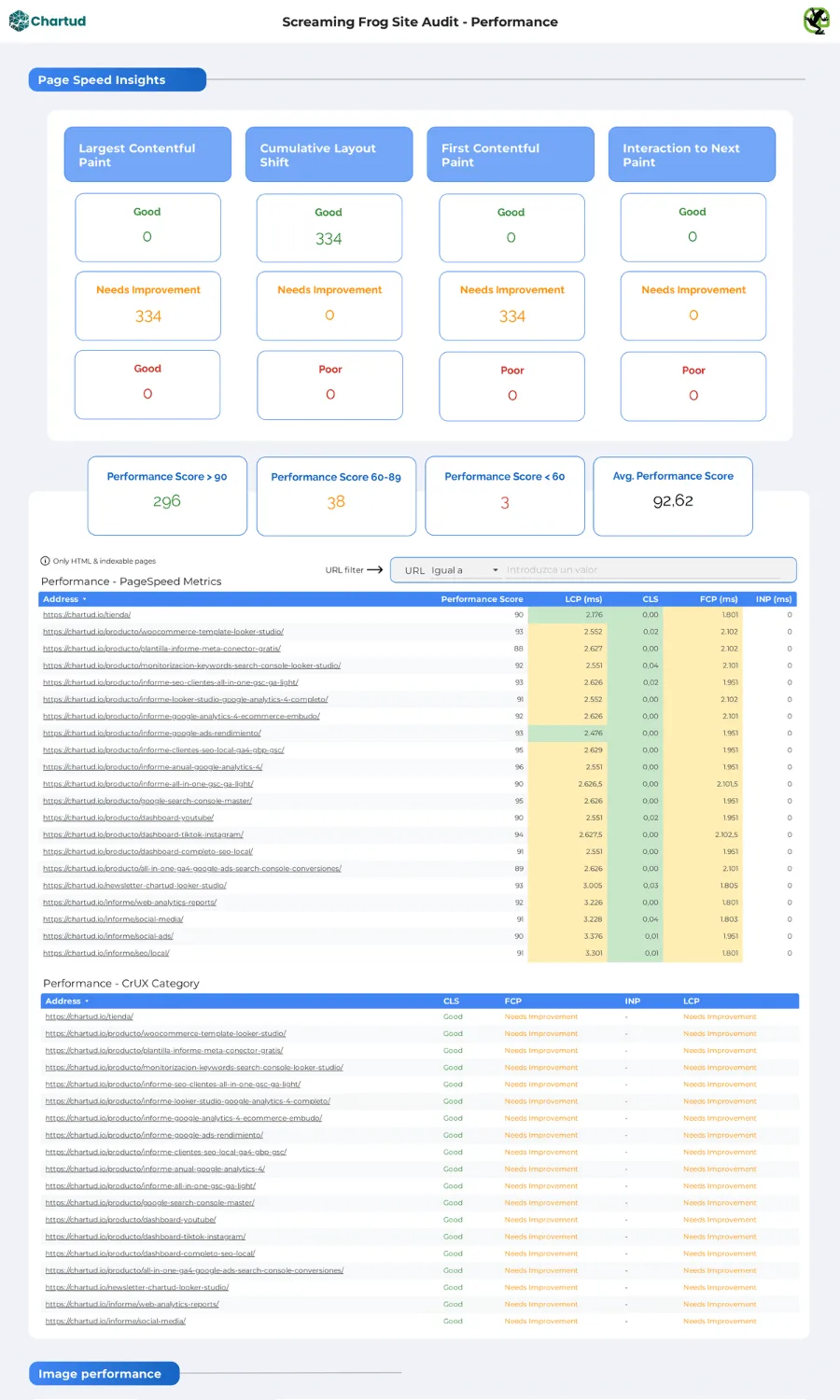Open informe/social-media link in CrUX Category table

(116, 1322)
